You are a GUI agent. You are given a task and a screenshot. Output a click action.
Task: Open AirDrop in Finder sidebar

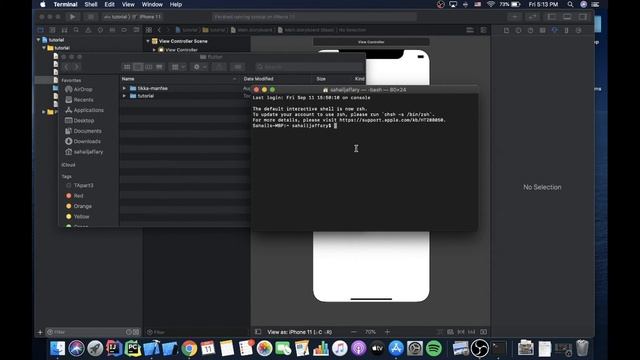(x=83, y=89)
